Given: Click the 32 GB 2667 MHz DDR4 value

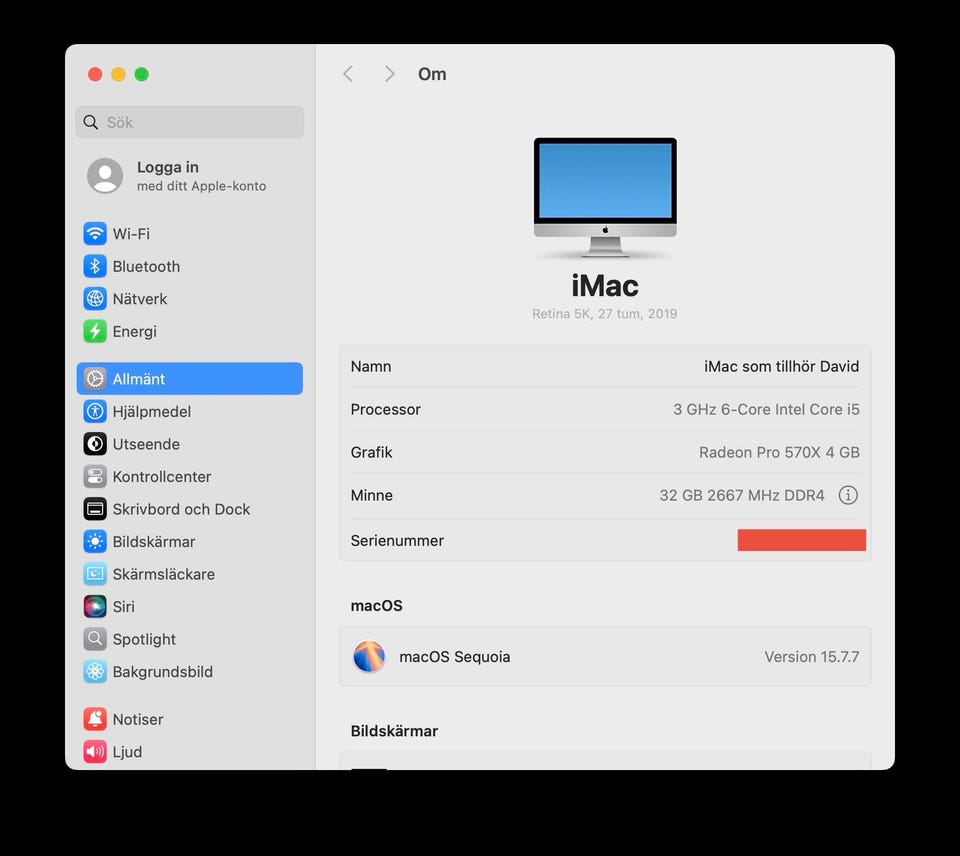Looking at the screenshot, I should pos(741,495).
